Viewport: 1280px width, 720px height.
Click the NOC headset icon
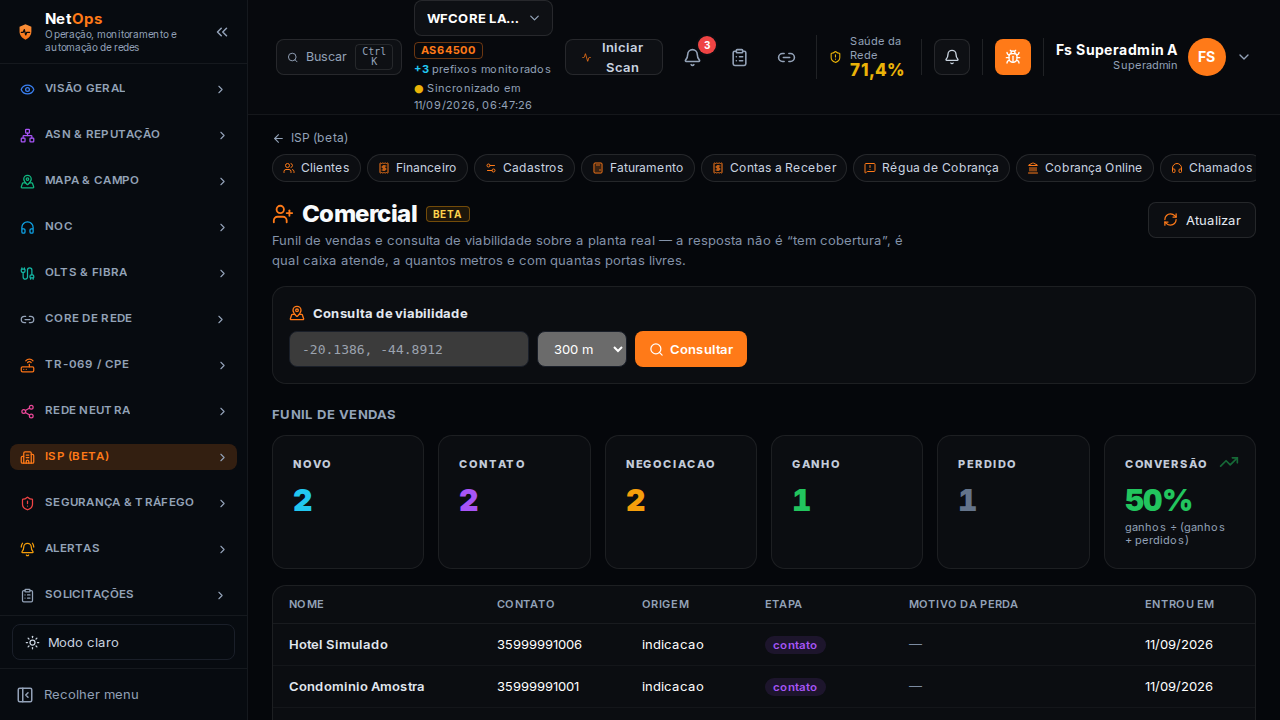click(x=28, y=227)
